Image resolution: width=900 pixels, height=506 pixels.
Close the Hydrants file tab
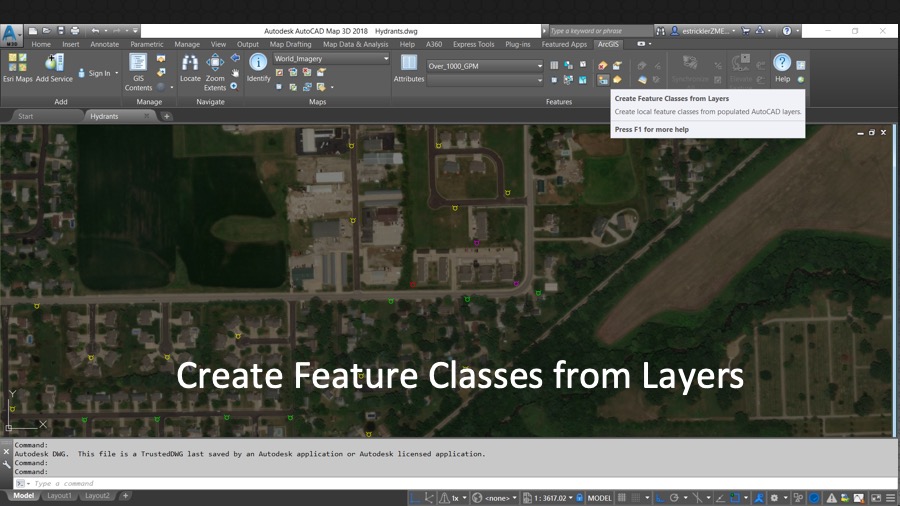pos(146,116)
